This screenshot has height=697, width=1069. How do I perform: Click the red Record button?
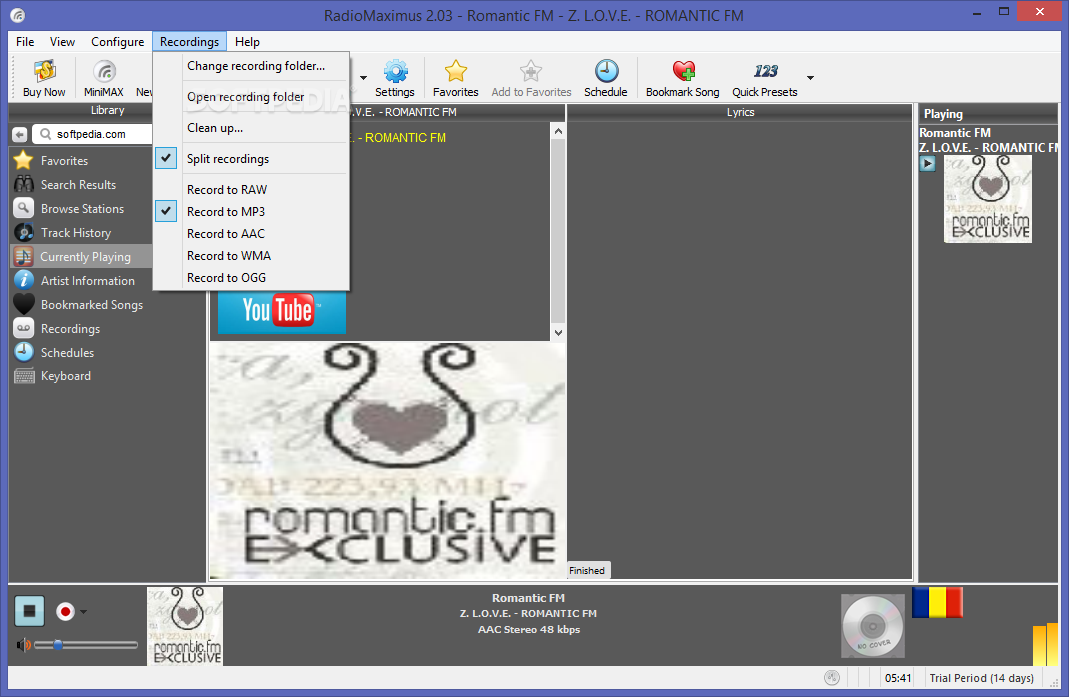tap(65, 612)
